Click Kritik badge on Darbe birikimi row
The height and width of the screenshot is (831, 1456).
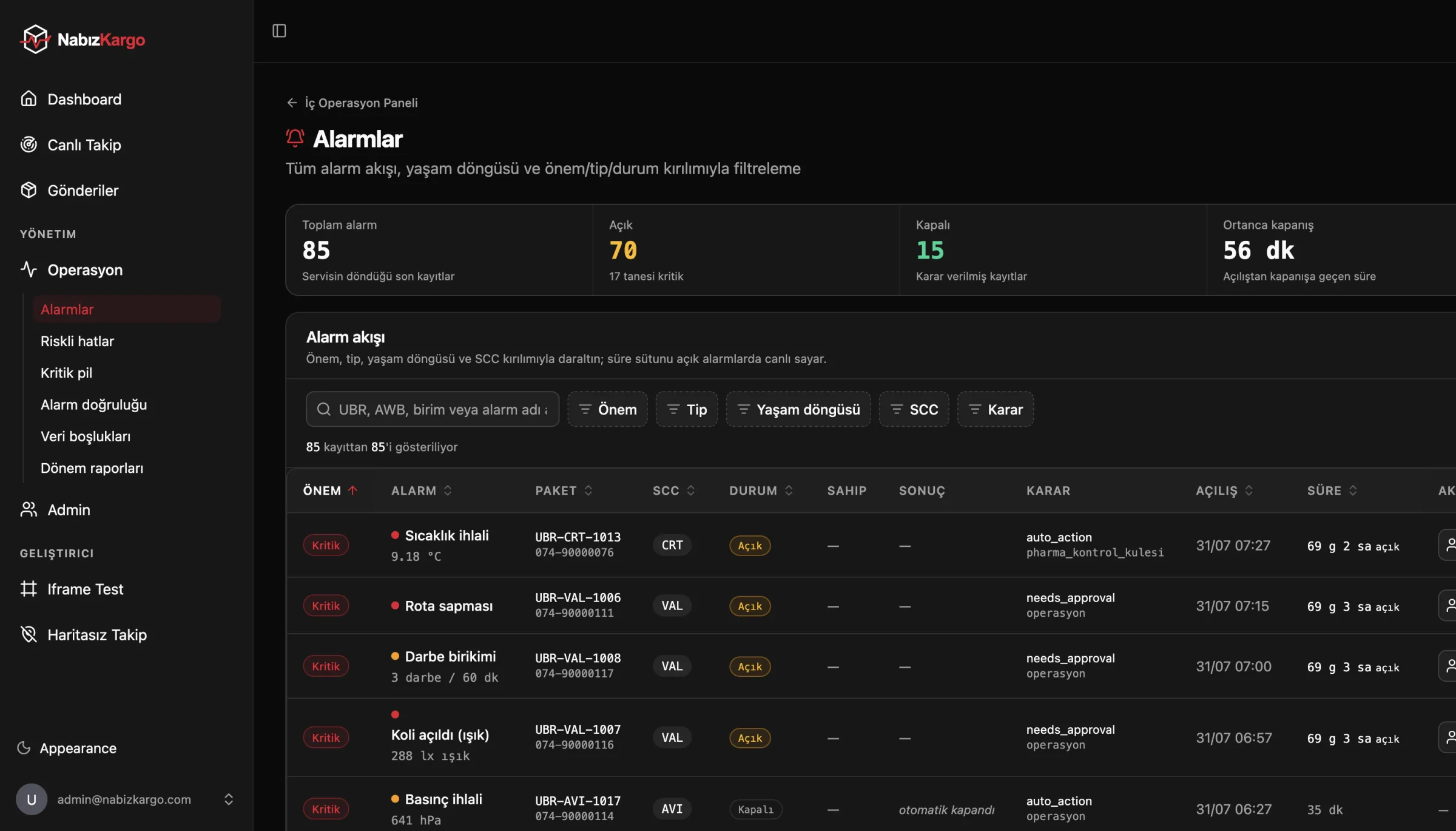point(326,666)
